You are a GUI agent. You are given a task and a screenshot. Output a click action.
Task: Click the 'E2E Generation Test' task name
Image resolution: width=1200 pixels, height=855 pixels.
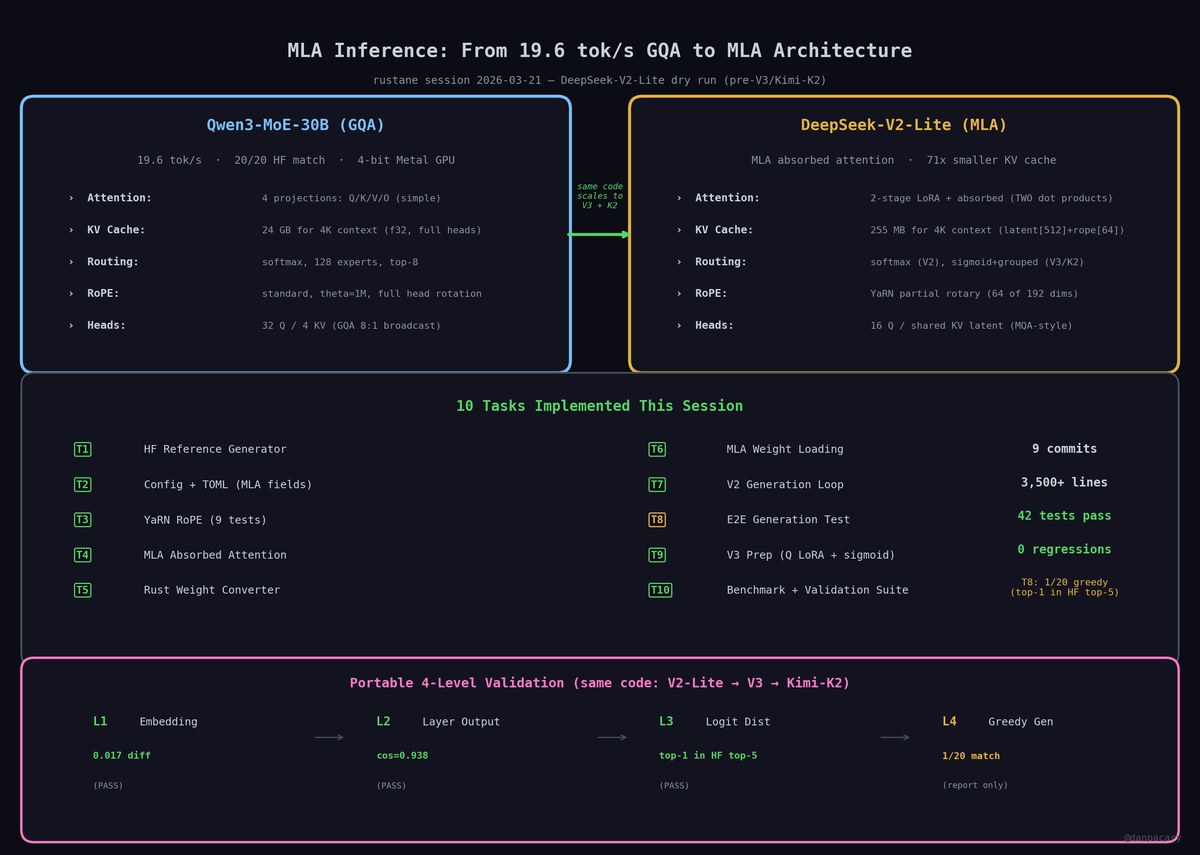click(788, 519)
